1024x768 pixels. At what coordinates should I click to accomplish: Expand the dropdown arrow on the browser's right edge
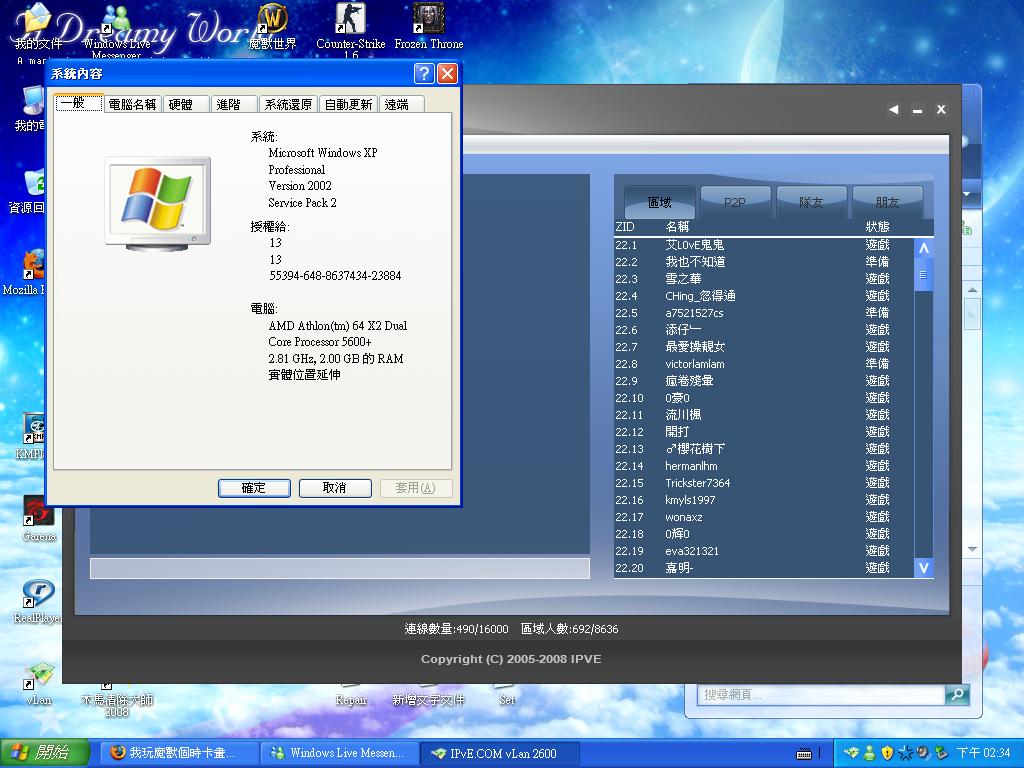[967, 194]
